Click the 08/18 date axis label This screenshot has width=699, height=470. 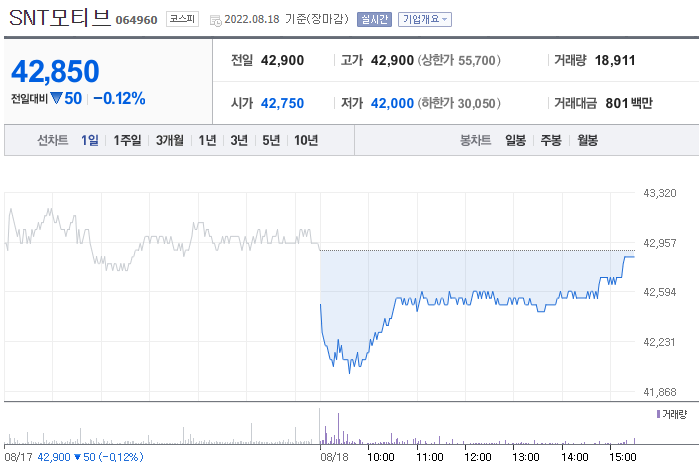(x=334, y=458)
